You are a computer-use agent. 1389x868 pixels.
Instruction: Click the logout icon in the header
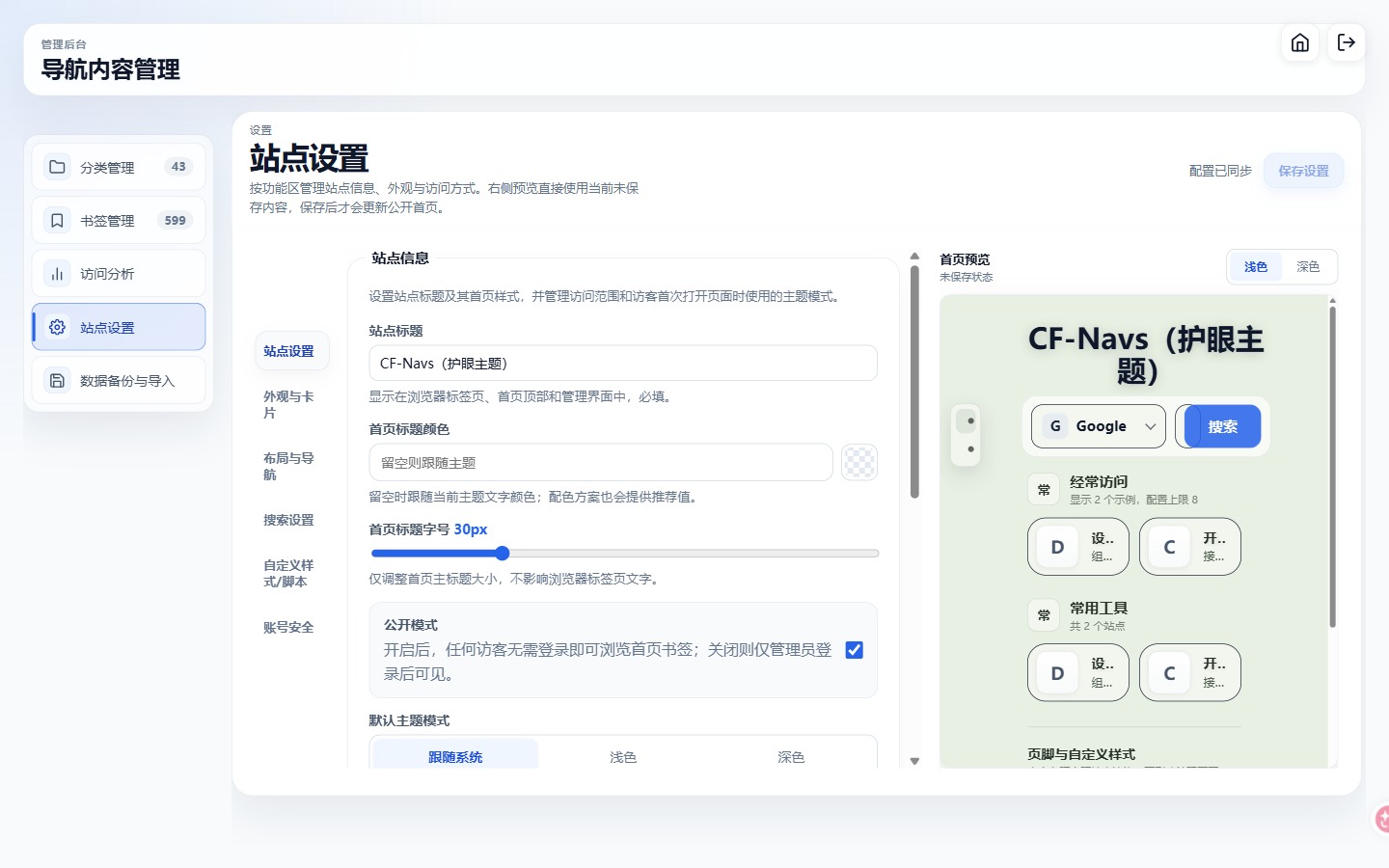click(1347, 42)
